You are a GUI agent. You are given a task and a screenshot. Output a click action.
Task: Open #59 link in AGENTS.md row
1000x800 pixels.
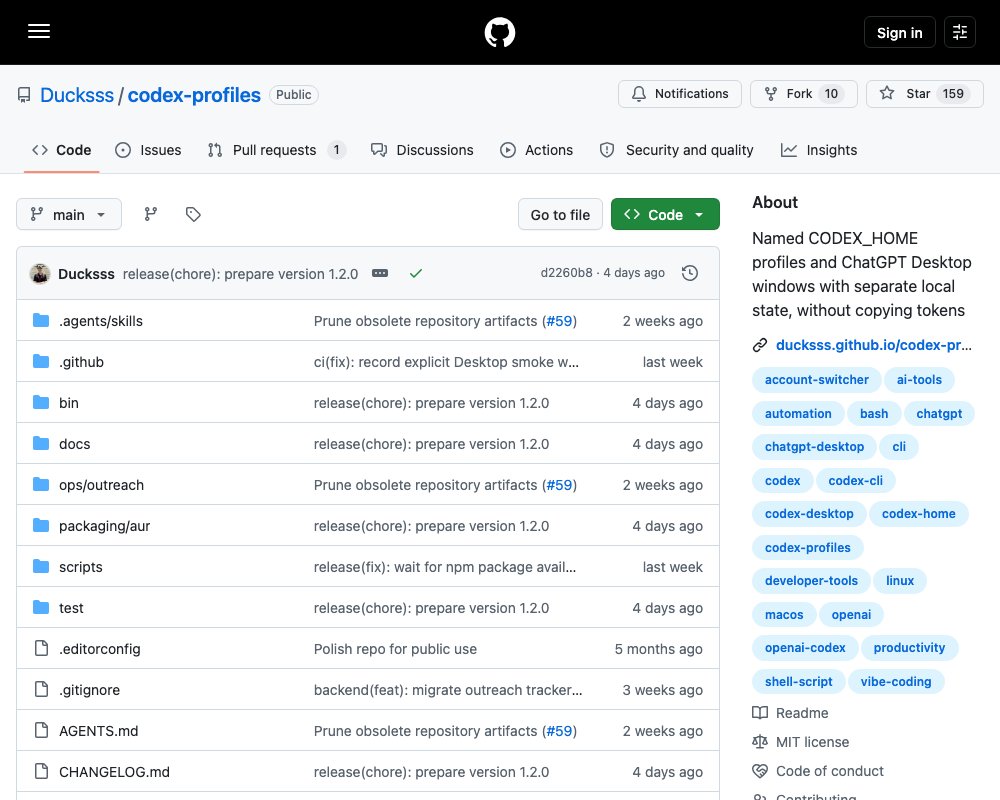[x=559, y=731]
